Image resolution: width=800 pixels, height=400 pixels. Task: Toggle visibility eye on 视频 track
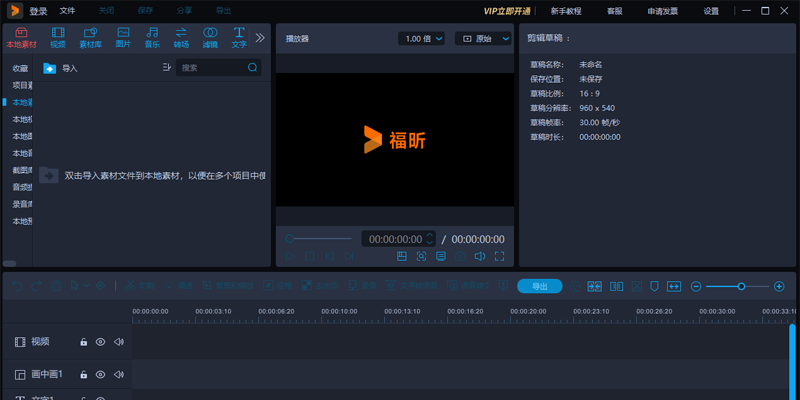point(101,342)
